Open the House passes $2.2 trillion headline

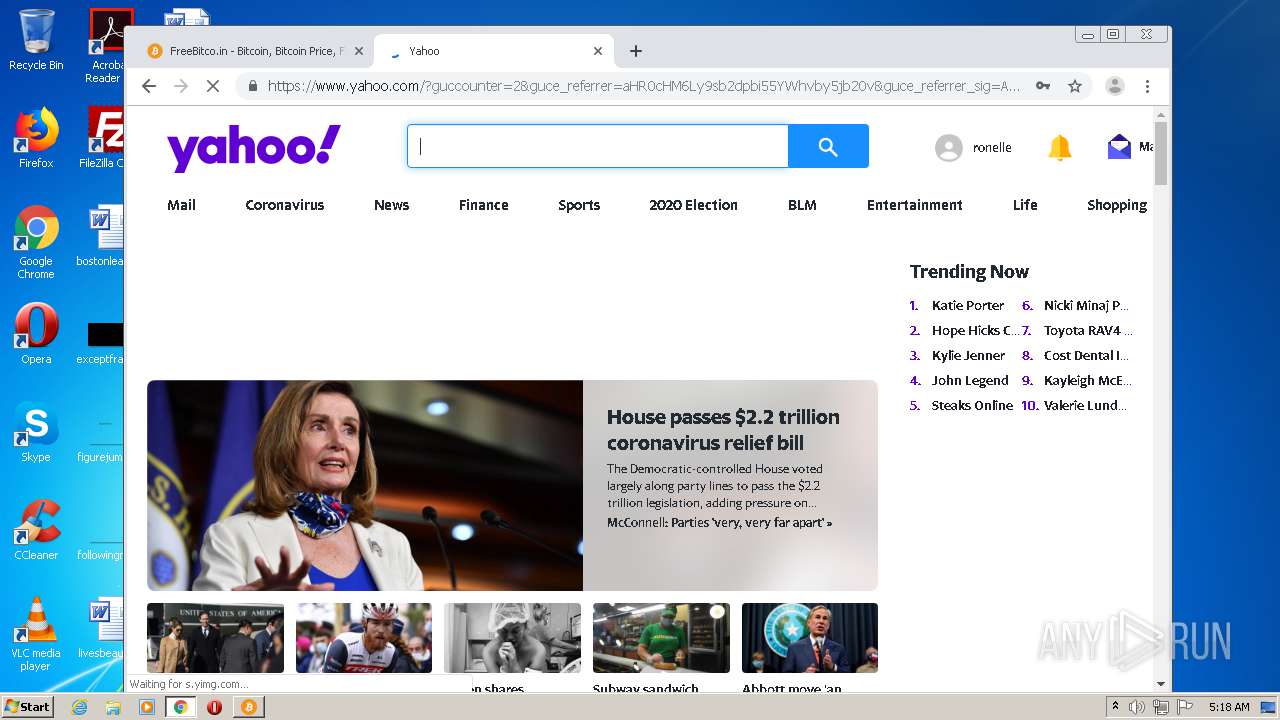tap(723, 430)
